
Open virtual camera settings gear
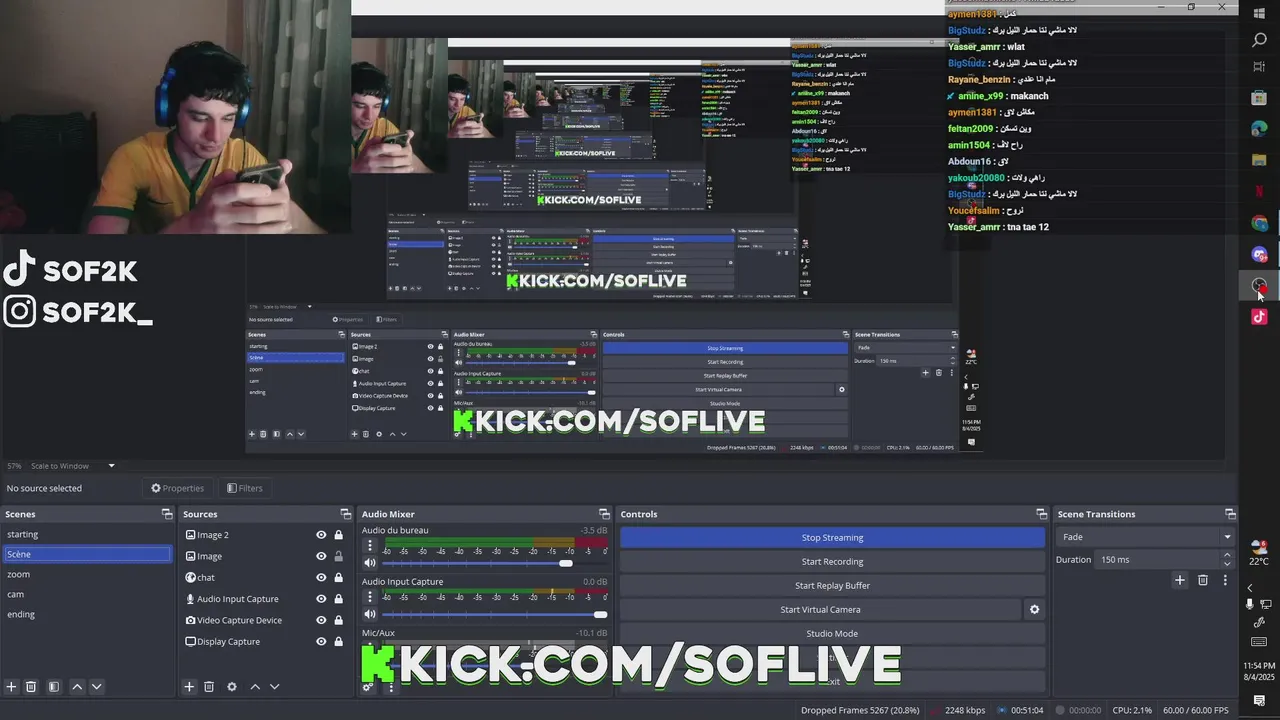(1034, 609)
